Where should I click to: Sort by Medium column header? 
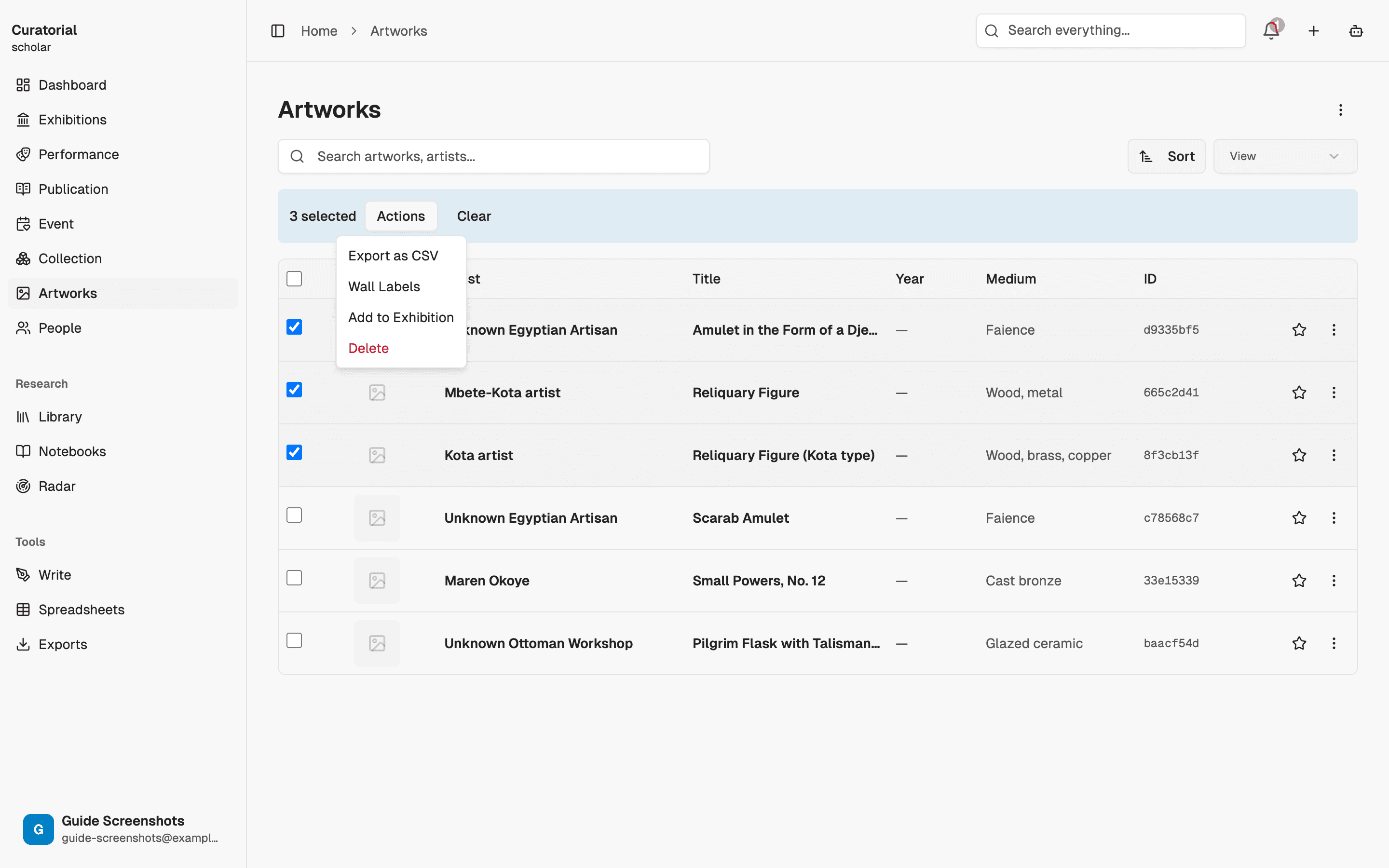[1011, 279]
